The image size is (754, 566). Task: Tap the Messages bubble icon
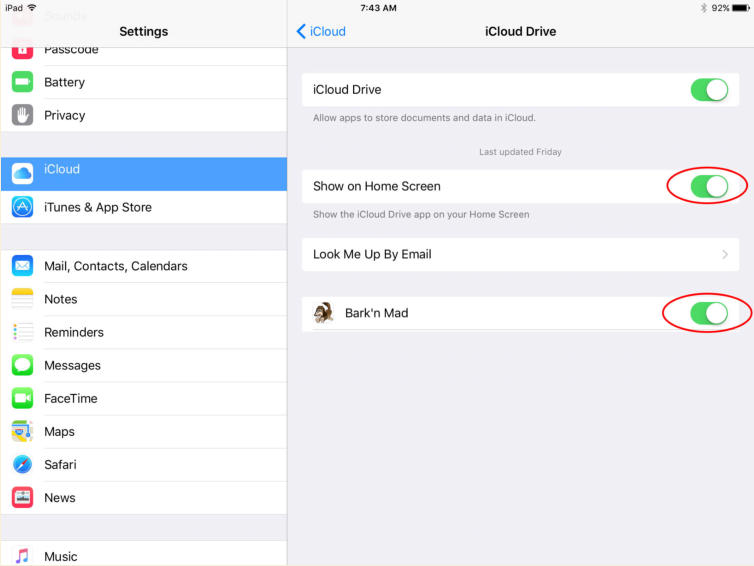pos(22,365)
